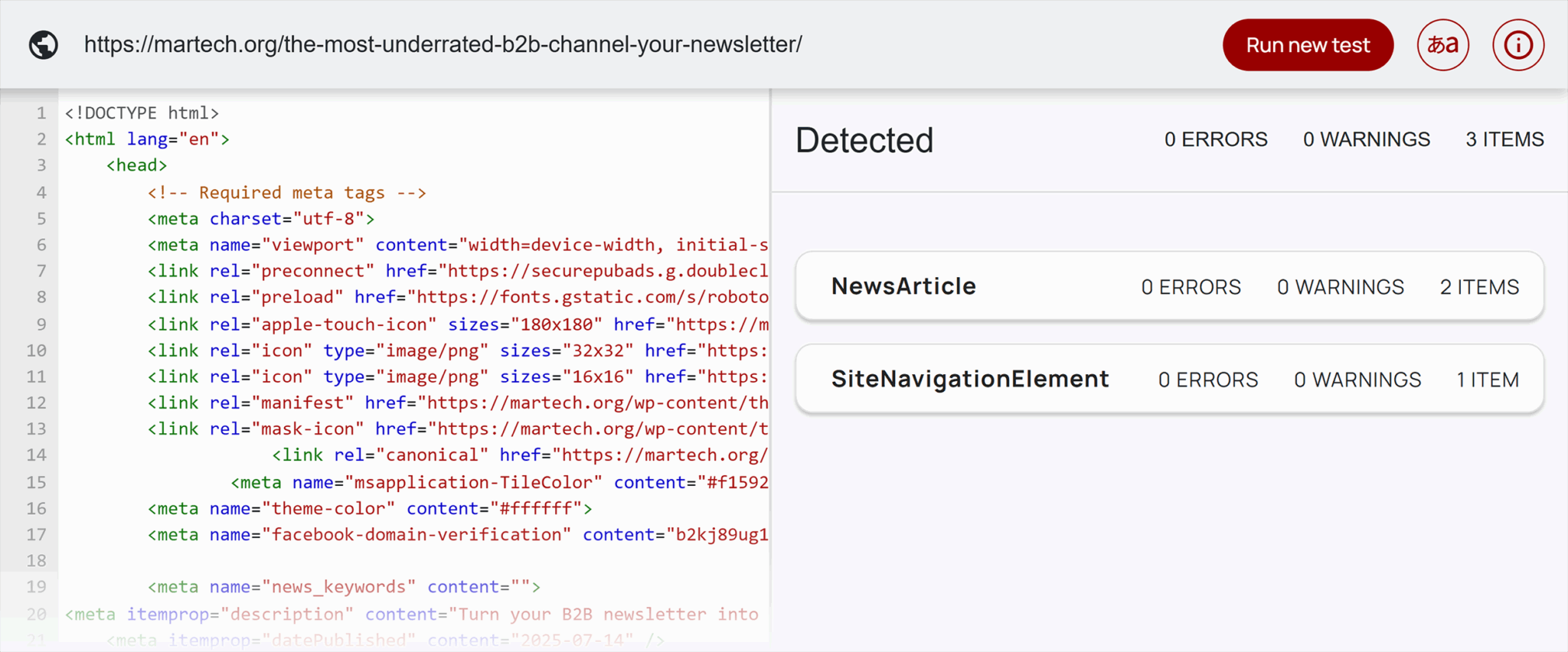Click the facebook-domain-verification meta line
This screenshot has width=1568, height=652.
[458, 535]
